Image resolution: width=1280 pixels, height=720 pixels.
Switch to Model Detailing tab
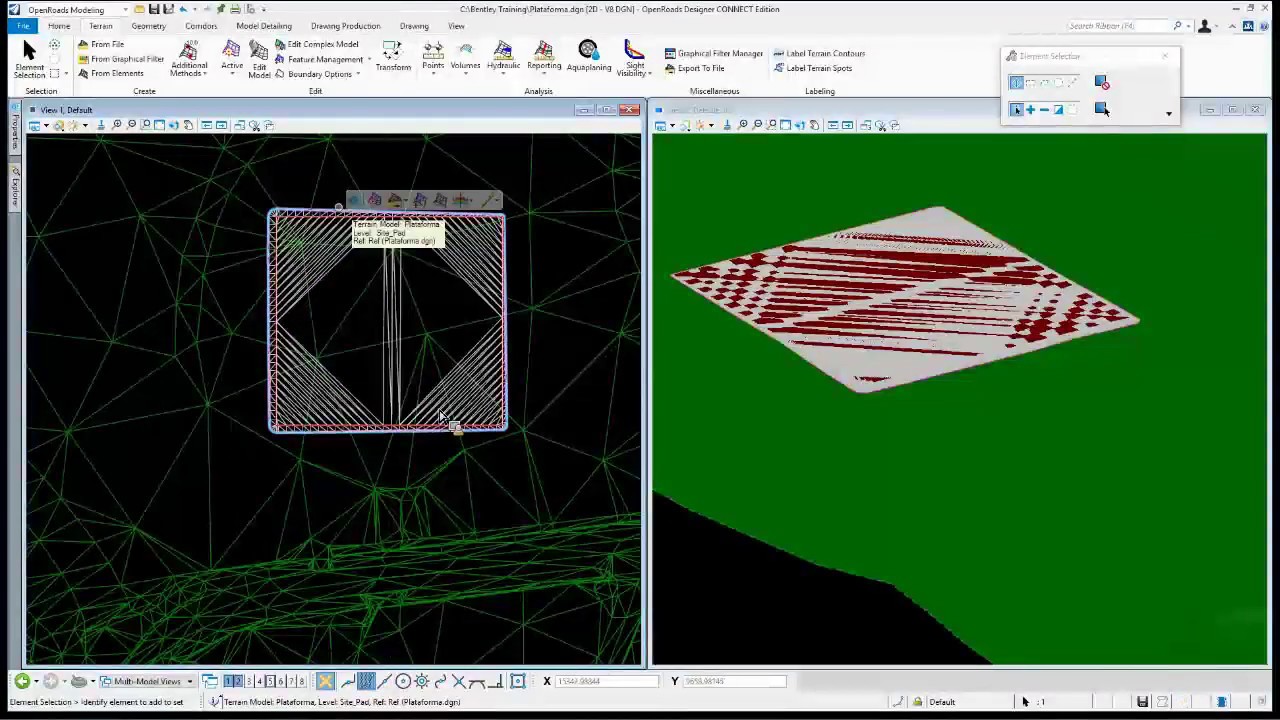click(x=264, y=26)
